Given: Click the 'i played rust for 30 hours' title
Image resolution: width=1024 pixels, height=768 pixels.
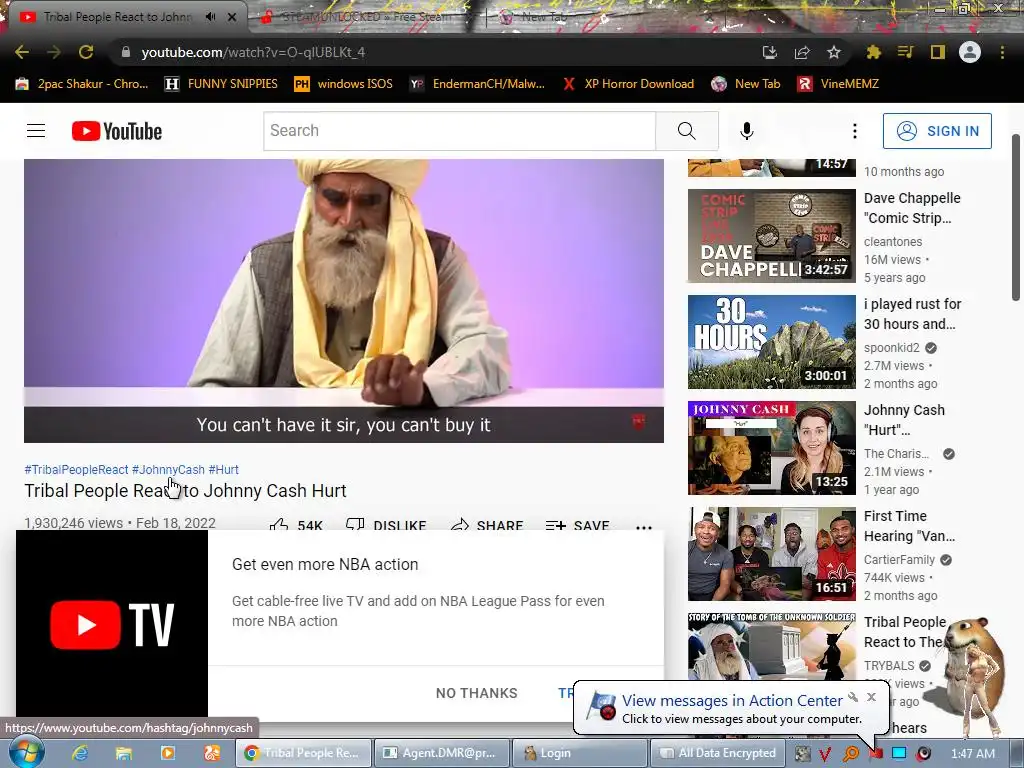Looking at the screenshot, I should pyautogui.click(x=912, y=314).
